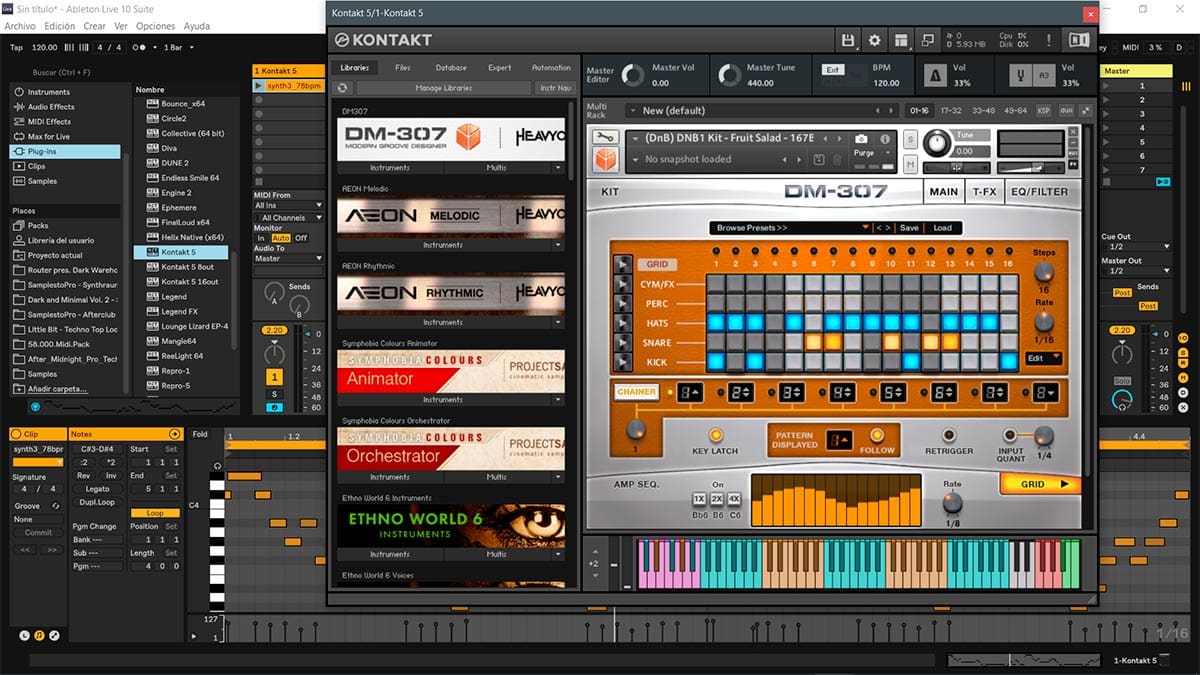Open Packs in Ableton Places
This screenshot has width=1200, height=675.
pos(37,226)
